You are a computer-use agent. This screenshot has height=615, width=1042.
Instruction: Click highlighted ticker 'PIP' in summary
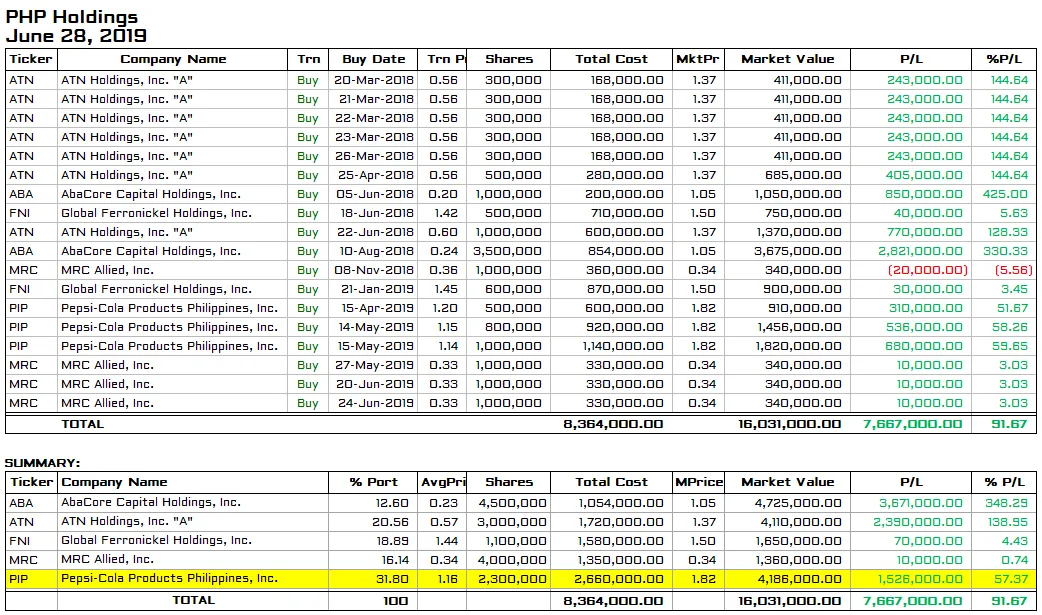19,579
